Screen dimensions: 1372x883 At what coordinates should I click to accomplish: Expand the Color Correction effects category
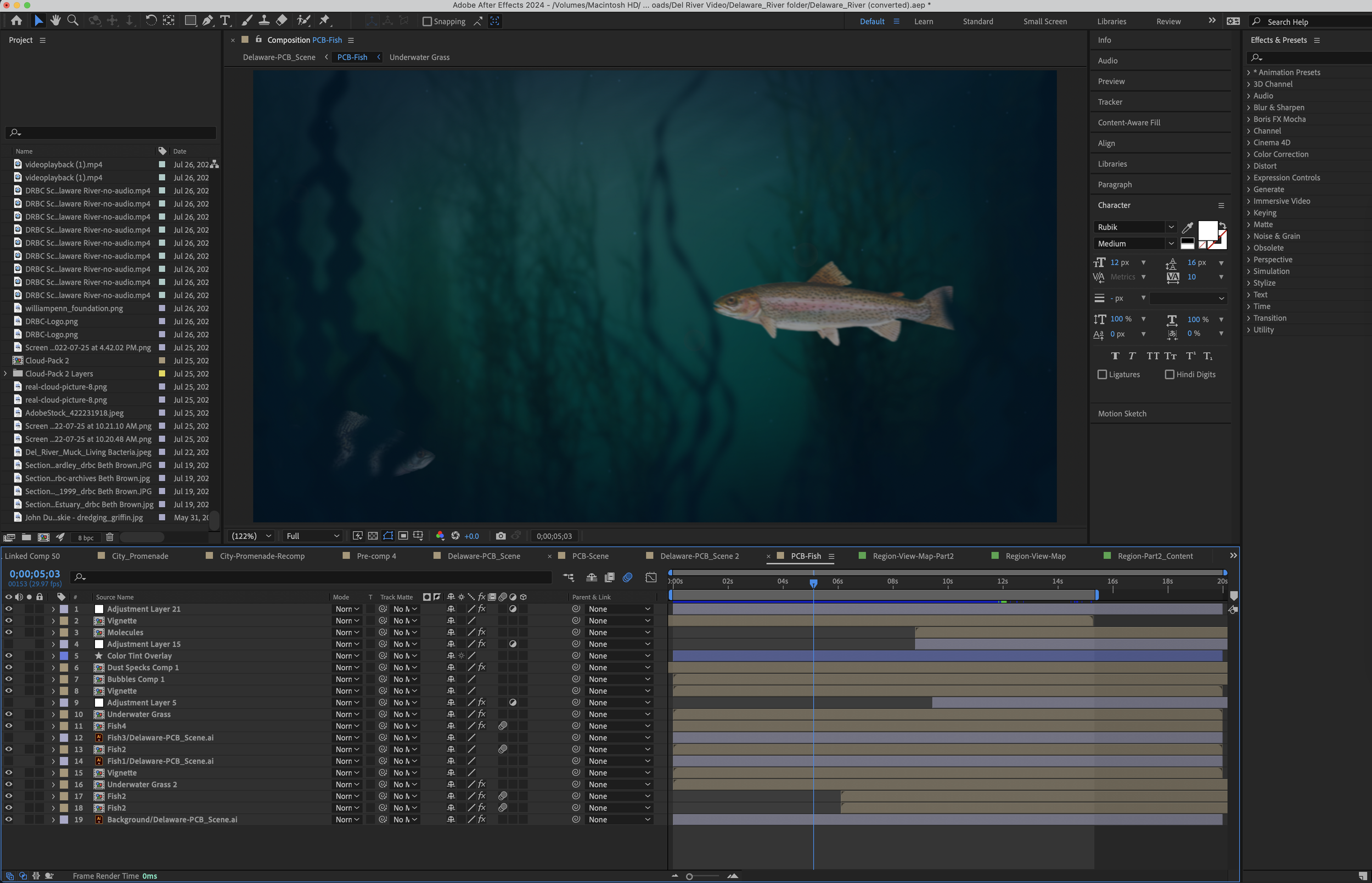(1279, 154)
